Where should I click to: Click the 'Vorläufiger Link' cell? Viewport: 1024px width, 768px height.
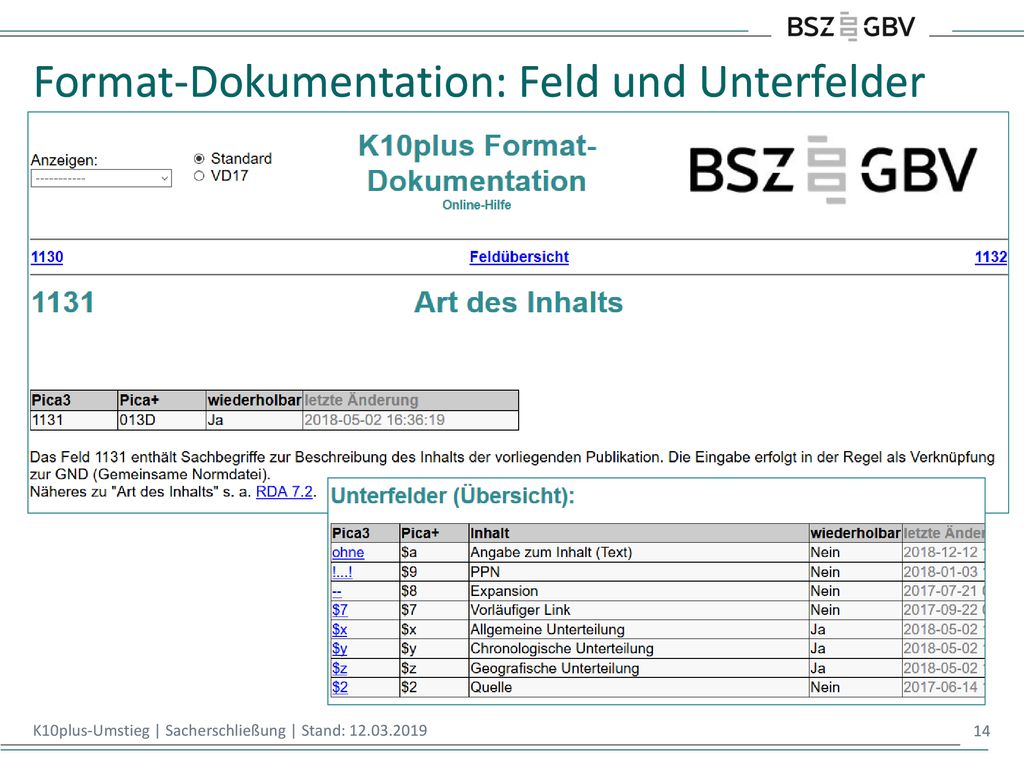tap(638, 610)
